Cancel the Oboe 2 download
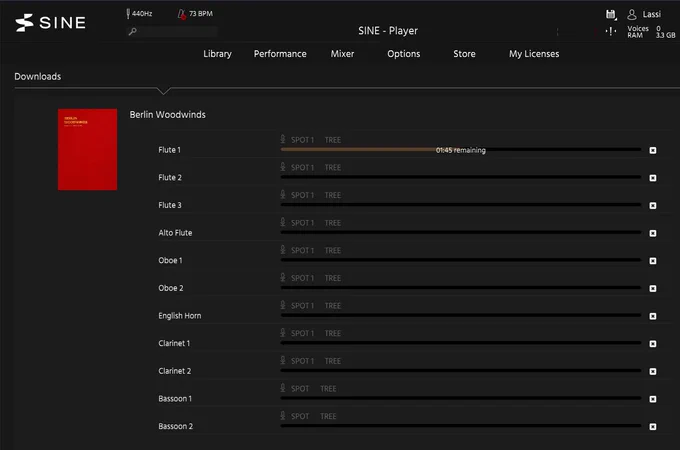680x450 pixels. coord(653,289)
